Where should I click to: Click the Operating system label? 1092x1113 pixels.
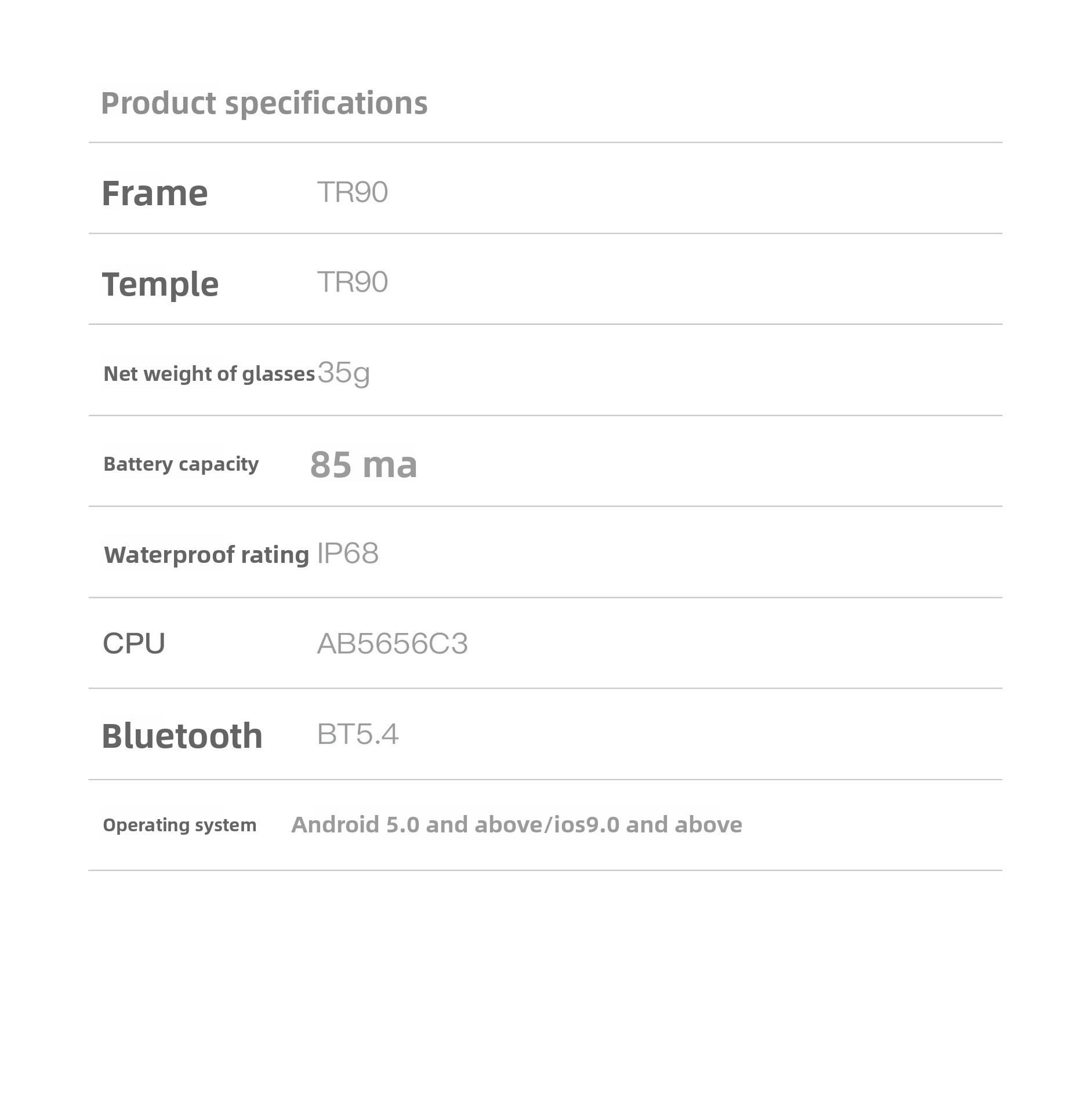pos(180,825)
